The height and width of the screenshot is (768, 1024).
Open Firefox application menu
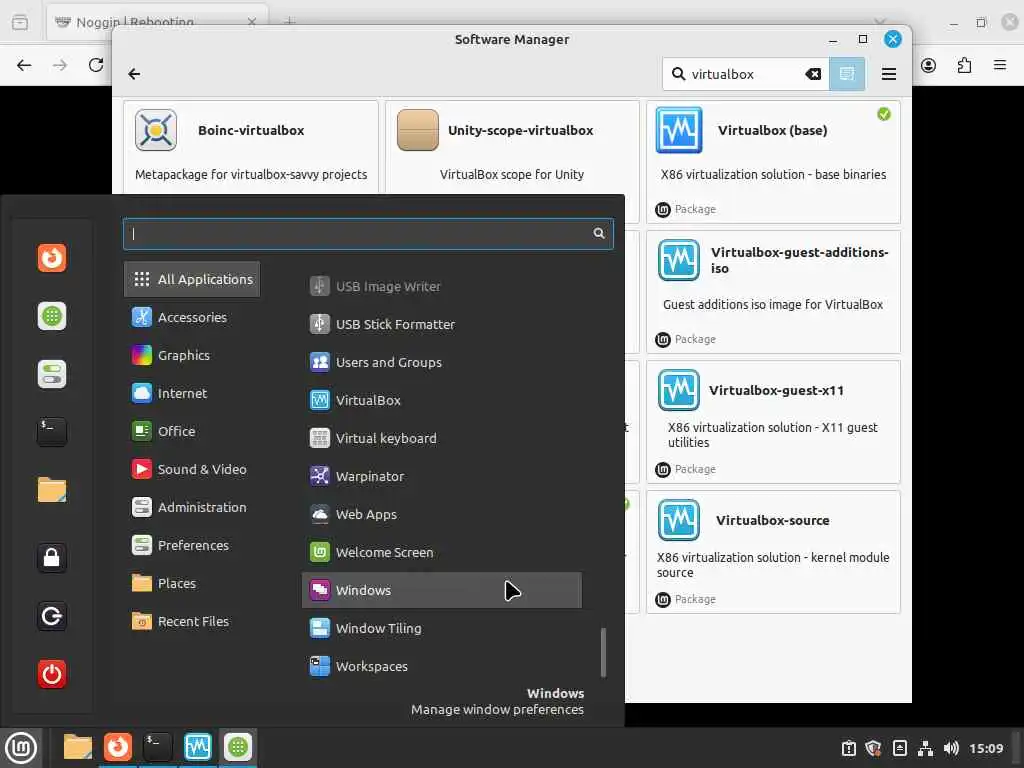(x=999, y=65)
